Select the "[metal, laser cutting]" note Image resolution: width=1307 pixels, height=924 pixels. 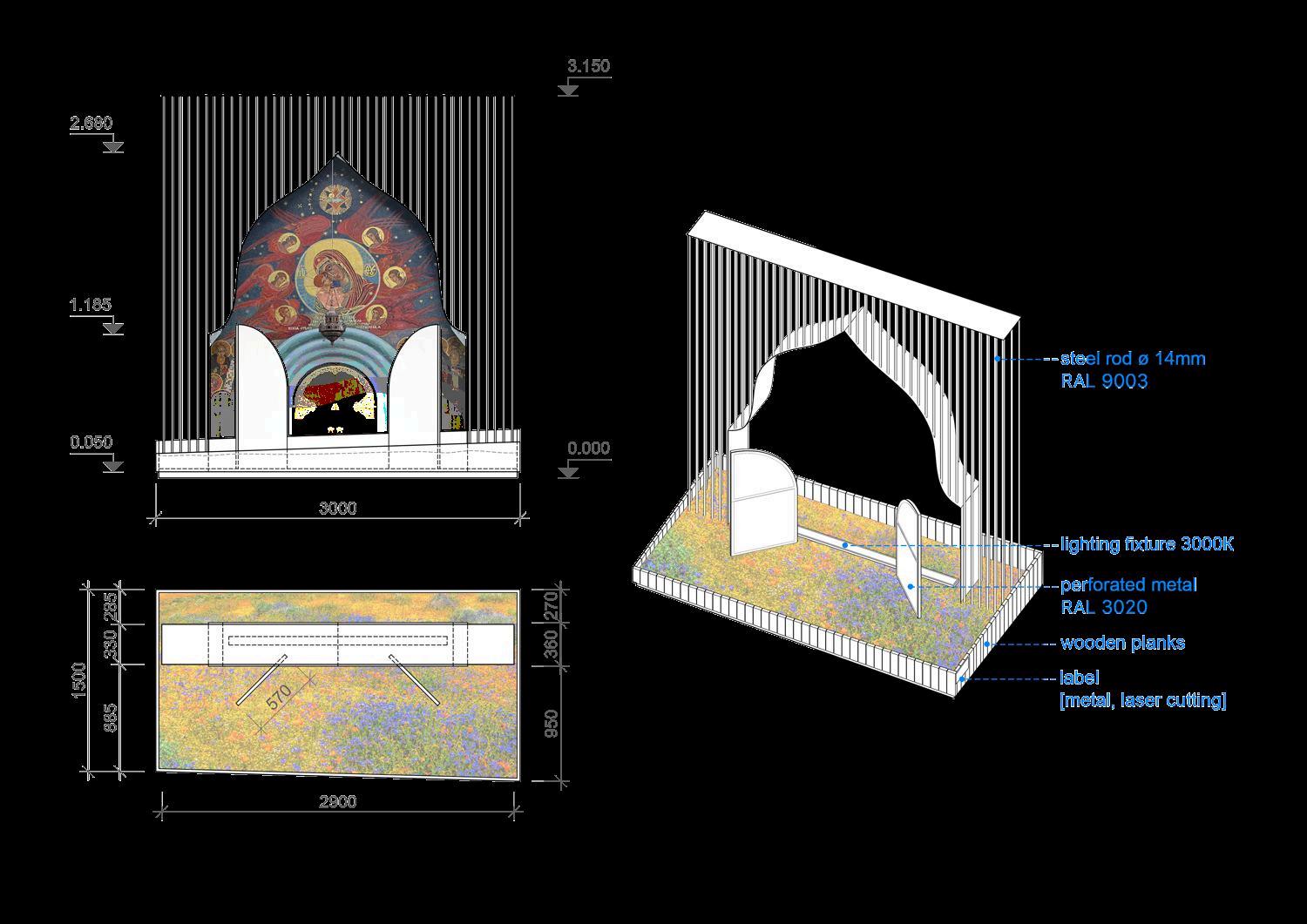1143,700
